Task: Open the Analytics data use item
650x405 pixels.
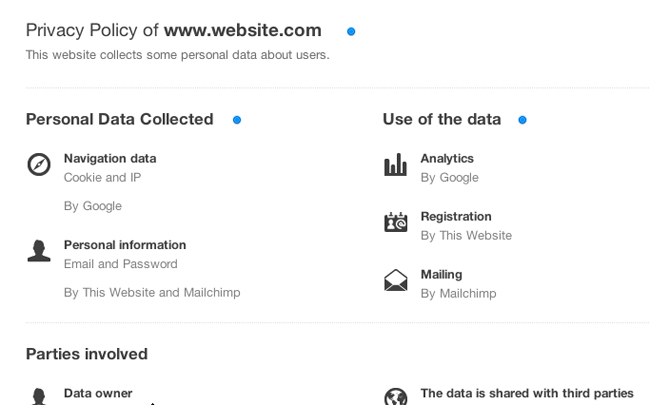Action: 447,158
